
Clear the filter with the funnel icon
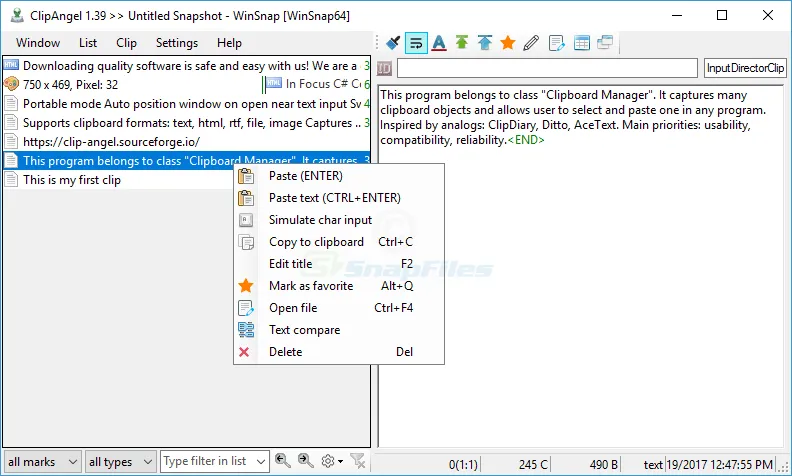pyautogui.click(x=358, y=461)
